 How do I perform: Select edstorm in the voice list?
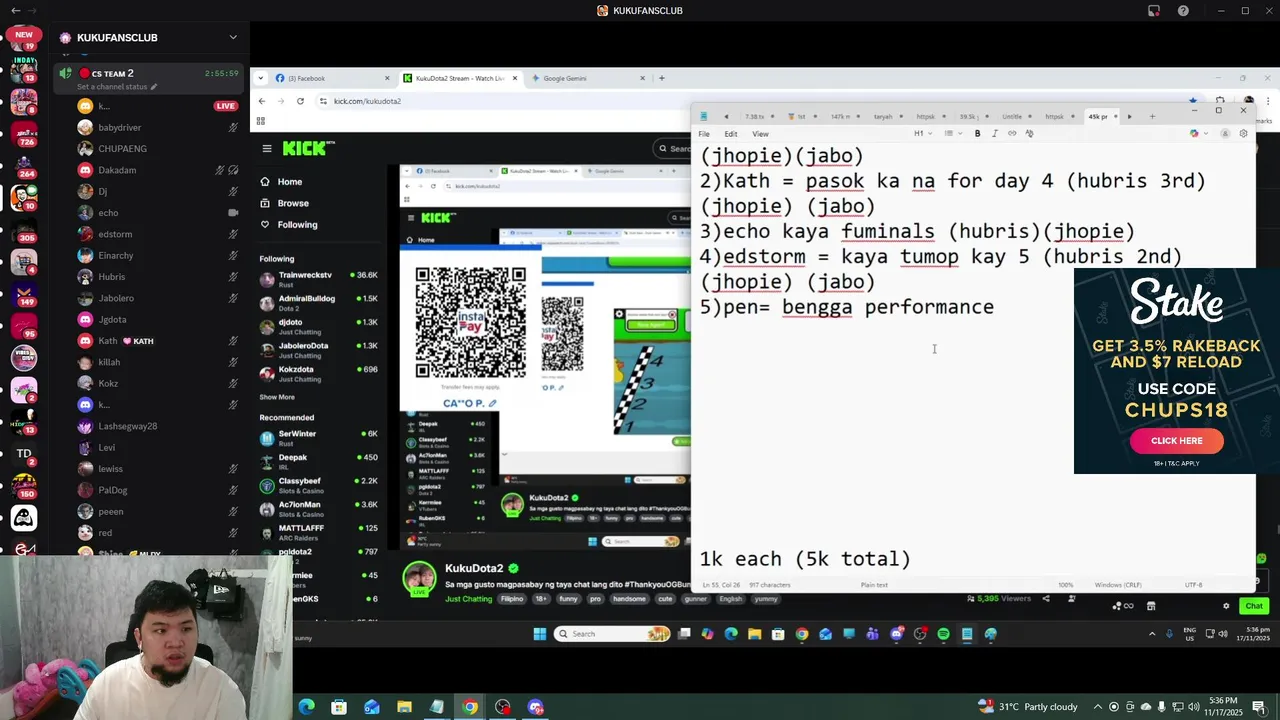pos(115,234)
